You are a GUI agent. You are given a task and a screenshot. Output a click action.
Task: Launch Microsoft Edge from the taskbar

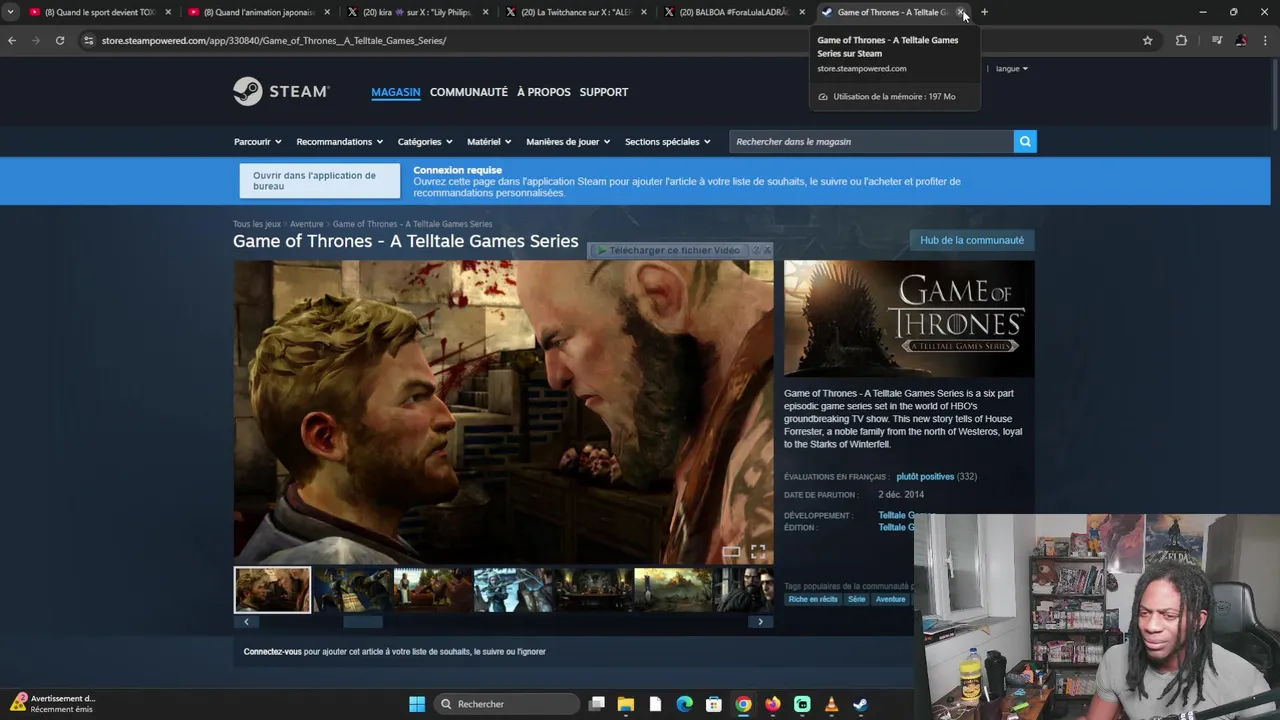pos(685,704)
